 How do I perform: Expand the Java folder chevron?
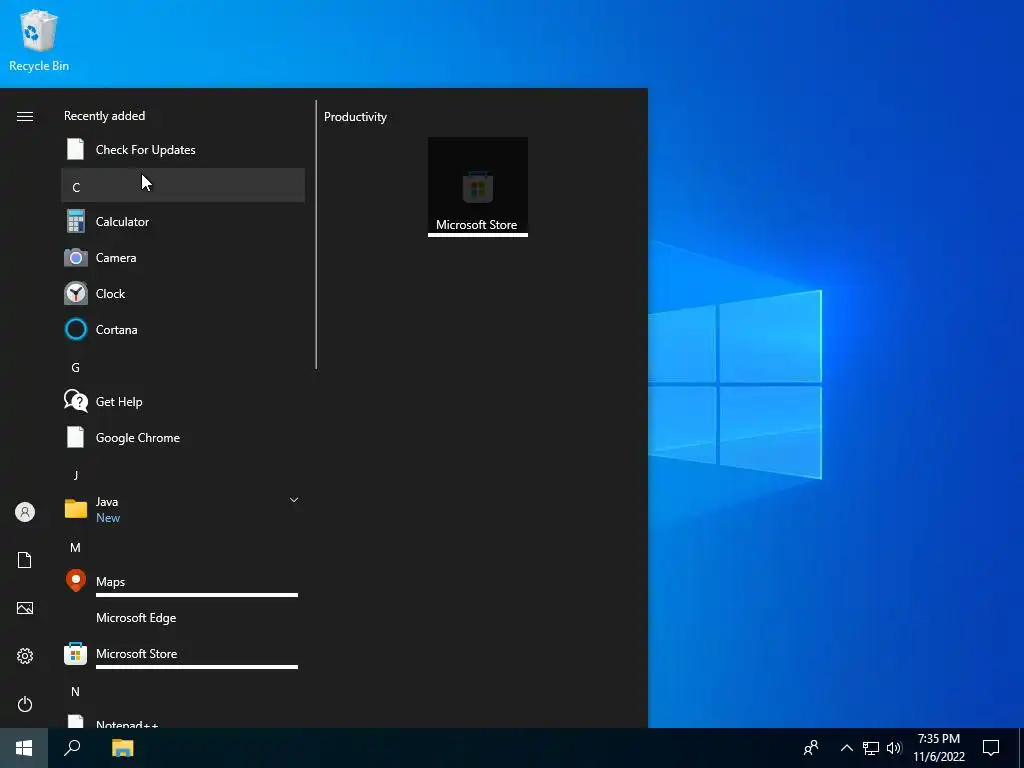pyautogui.click(x=294, y=500)
